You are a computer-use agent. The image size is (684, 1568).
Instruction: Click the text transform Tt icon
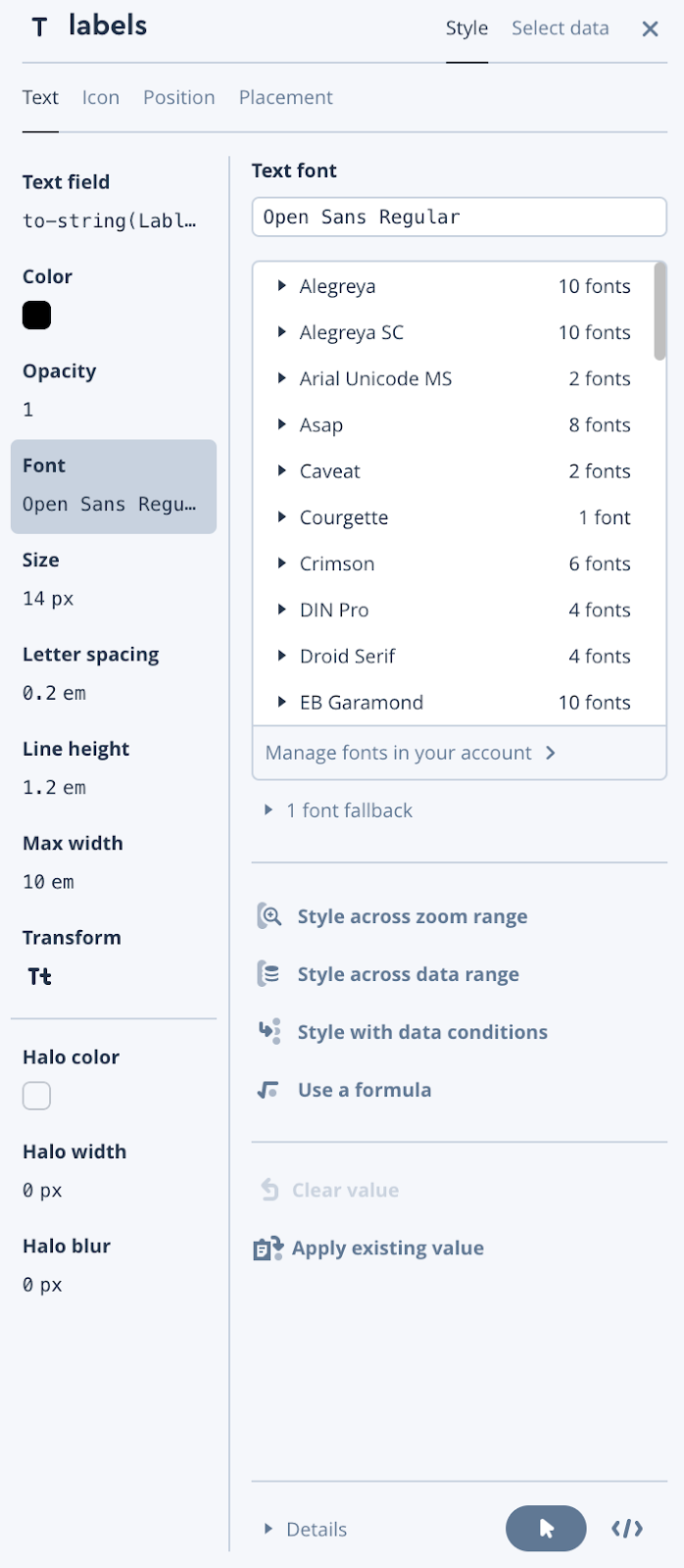pyautogui.click(x=40, y=976)
